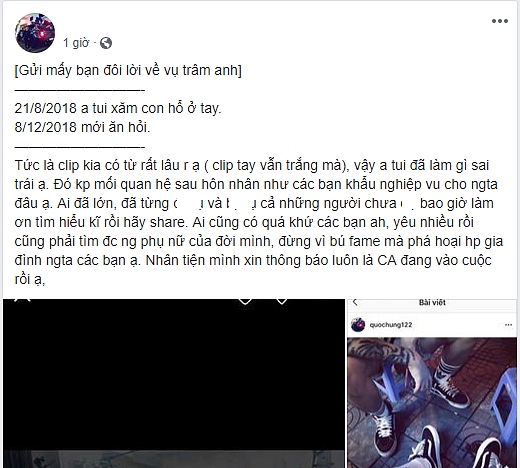Open the post options three-dot menu

[x=500, y=21]
